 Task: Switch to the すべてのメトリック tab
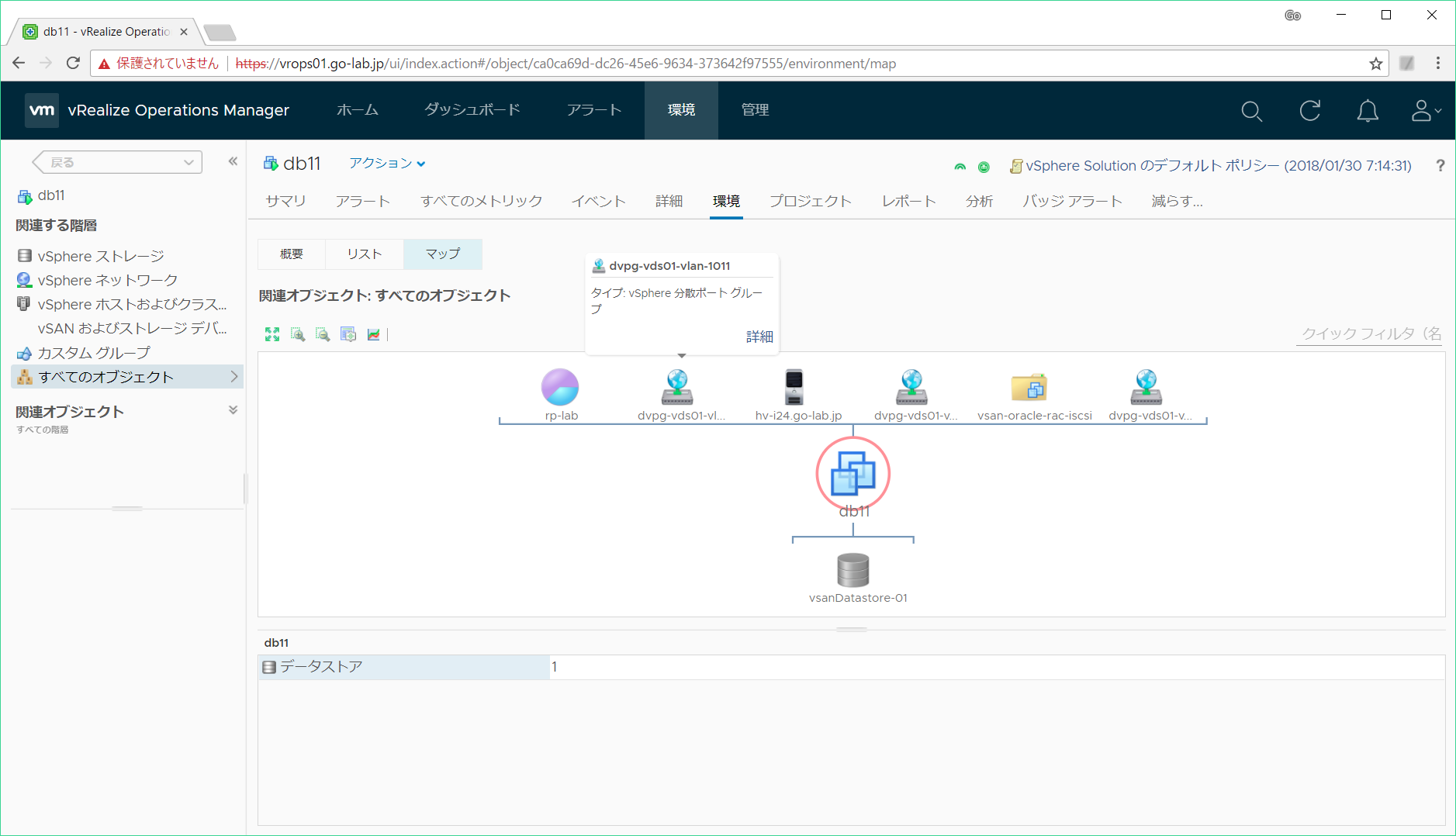(481, 202)
